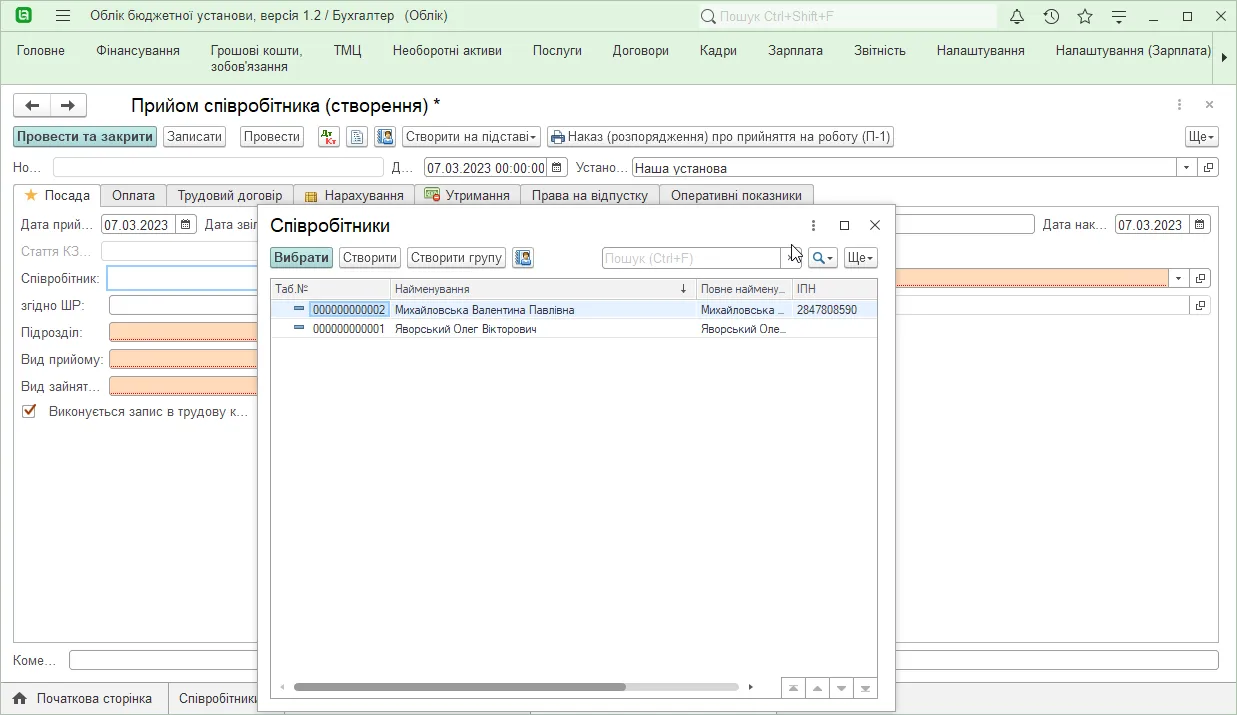Open three-dot options of Прийом співробітника form
The height and width of the screenshot is (715, 1237).
1180,104
